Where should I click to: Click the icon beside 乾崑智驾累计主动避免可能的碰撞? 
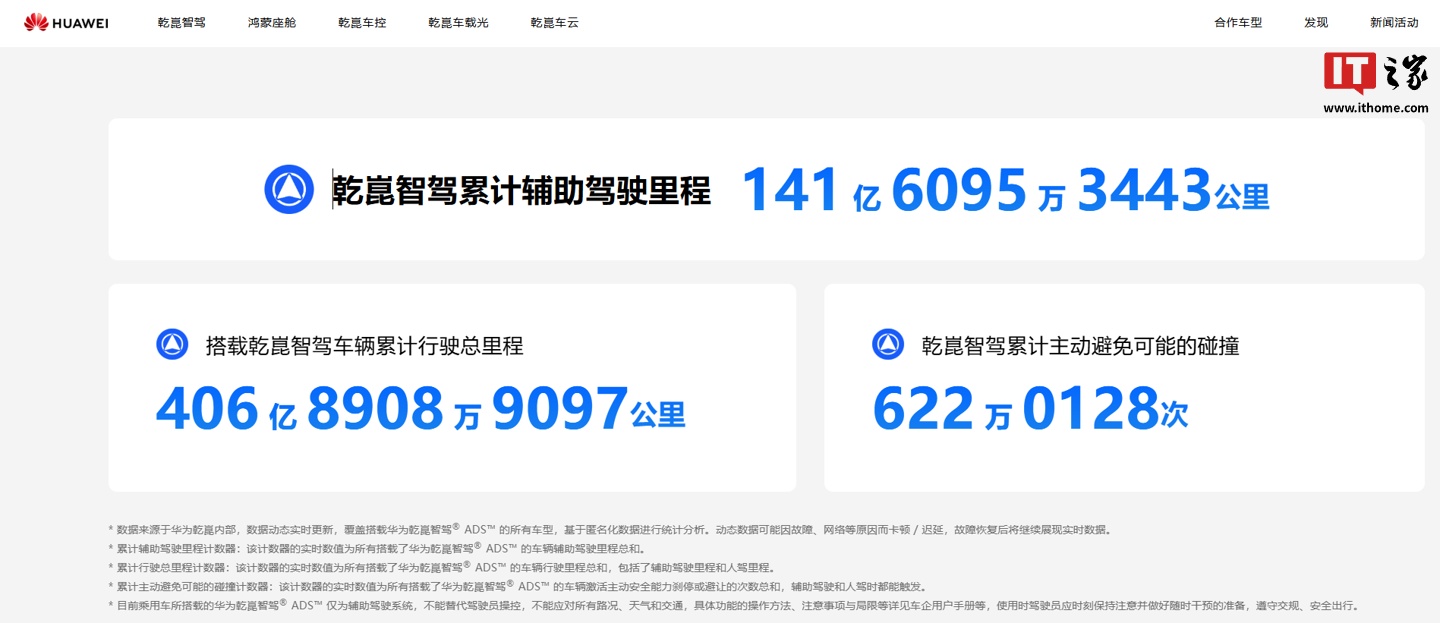[888, 345]
